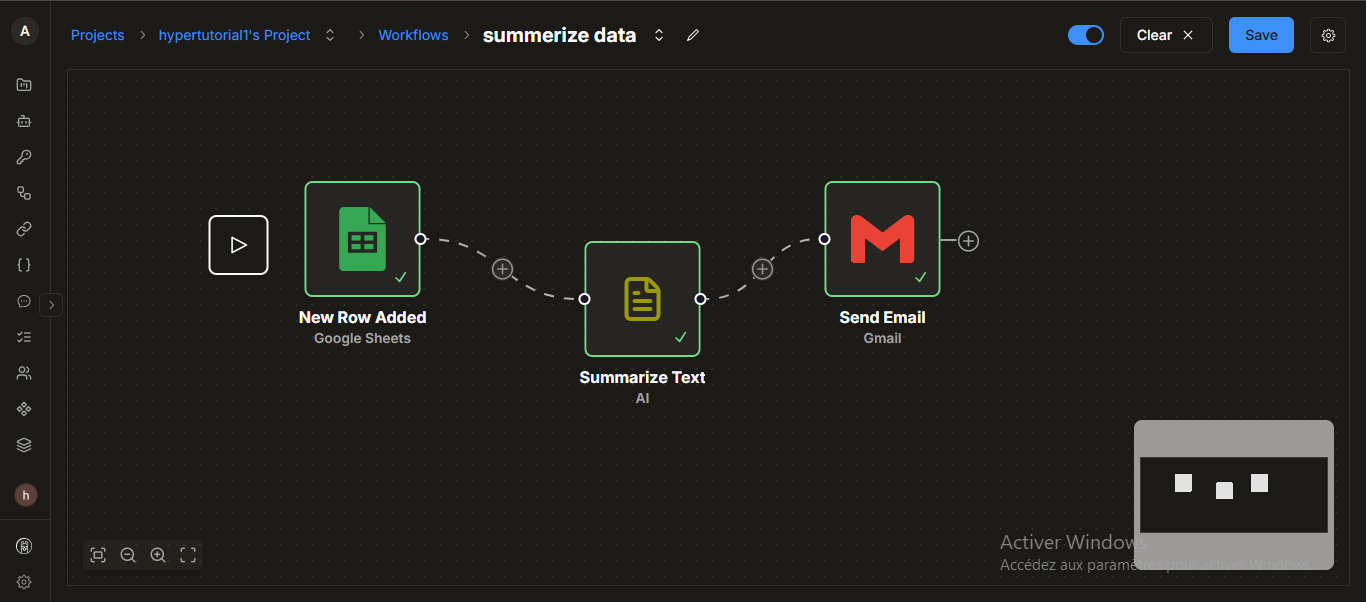This screenshot has height=602, width=1366.
Task: Click the badge icon above sidebar settings
Action: (x=24, y=546)
